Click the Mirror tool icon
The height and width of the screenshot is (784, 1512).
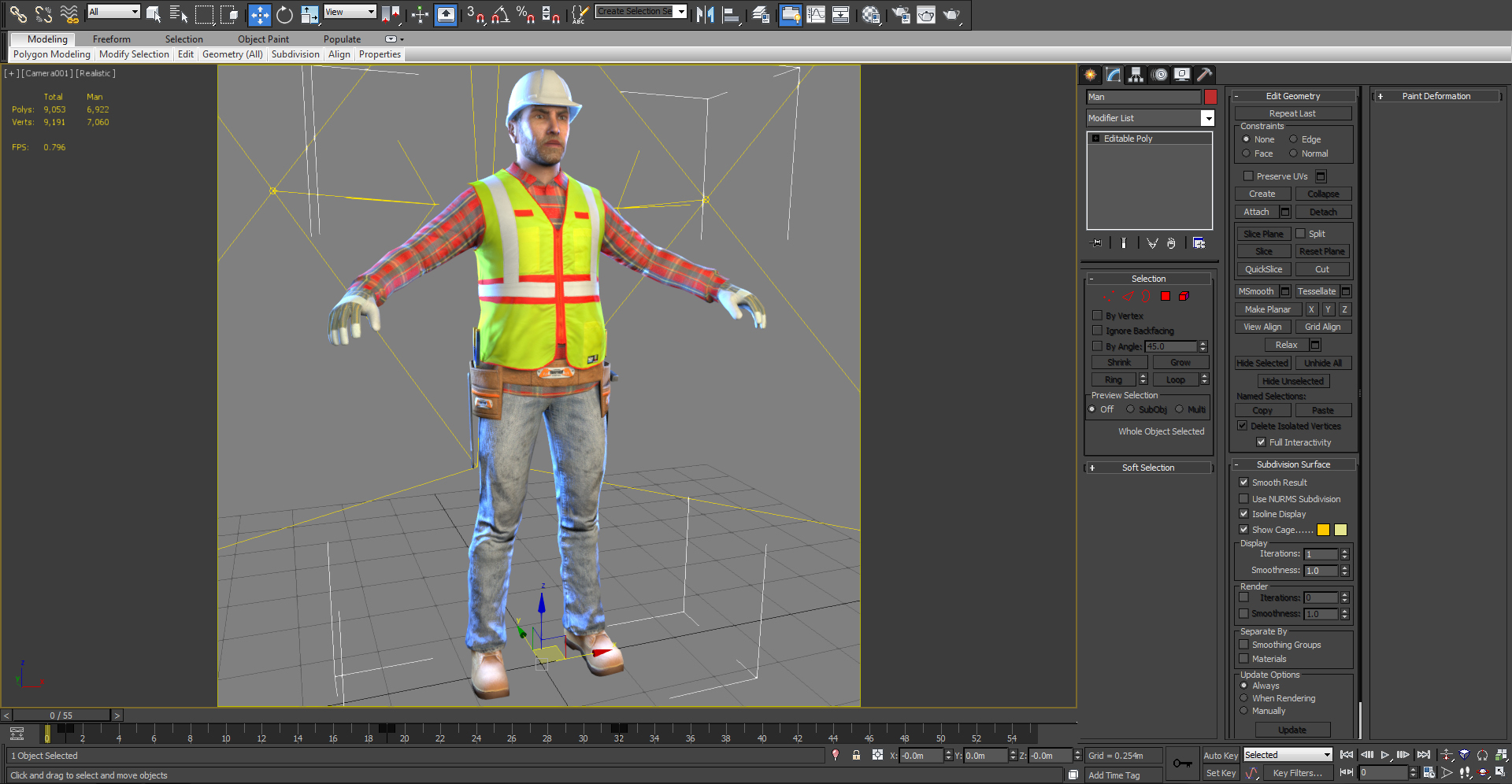click(x=706, y=14)
